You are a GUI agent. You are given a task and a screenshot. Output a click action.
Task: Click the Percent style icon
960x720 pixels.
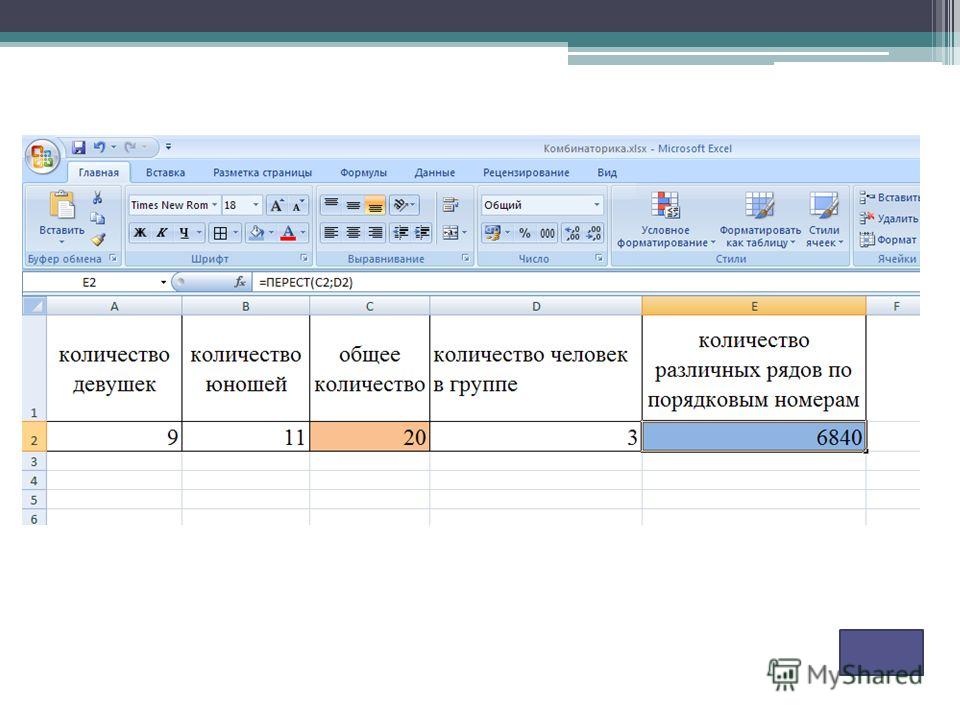pos(525,233)
